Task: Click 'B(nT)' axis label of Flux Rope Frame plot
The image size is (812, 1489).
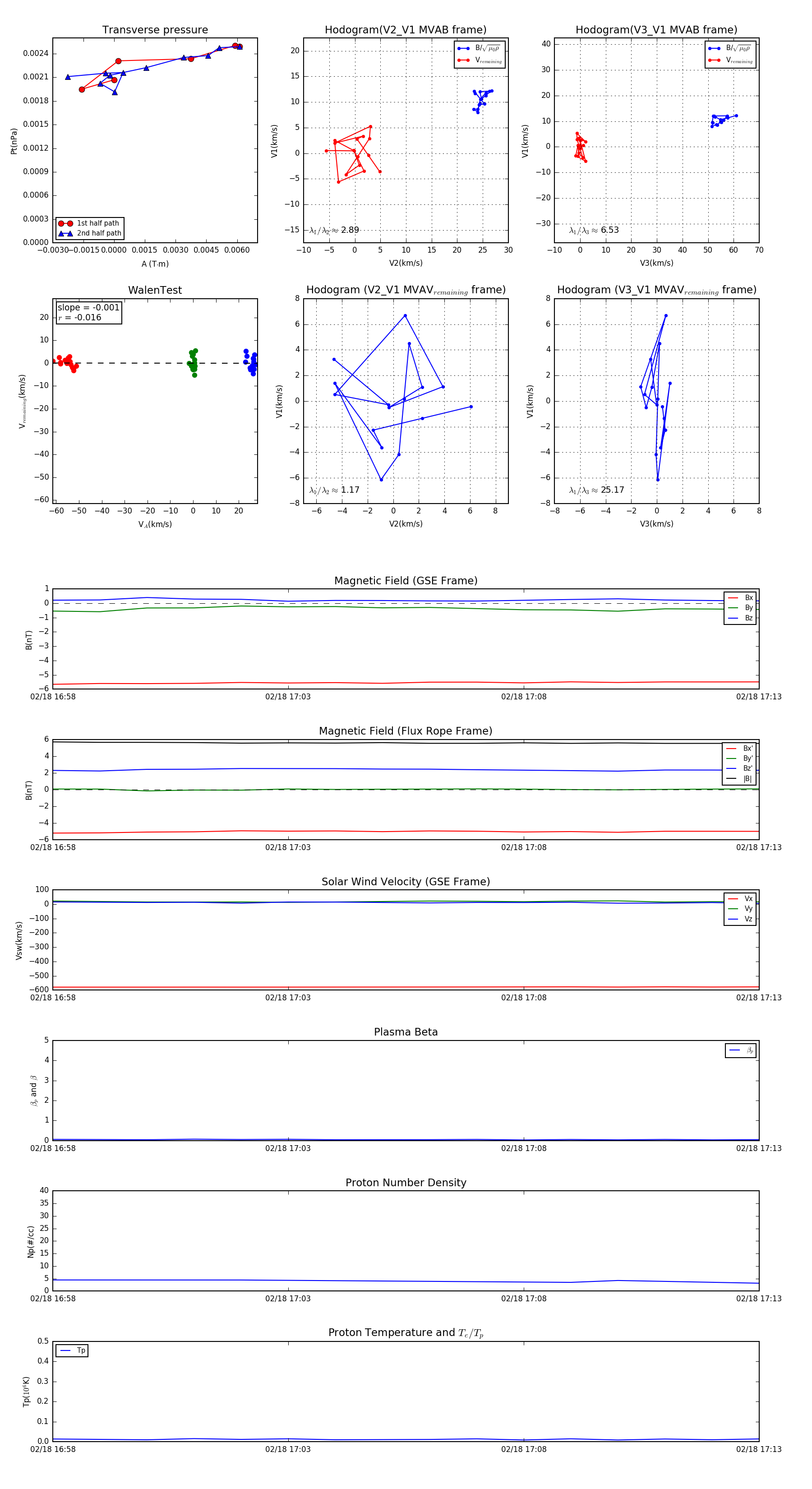Action: coord(28,790)
